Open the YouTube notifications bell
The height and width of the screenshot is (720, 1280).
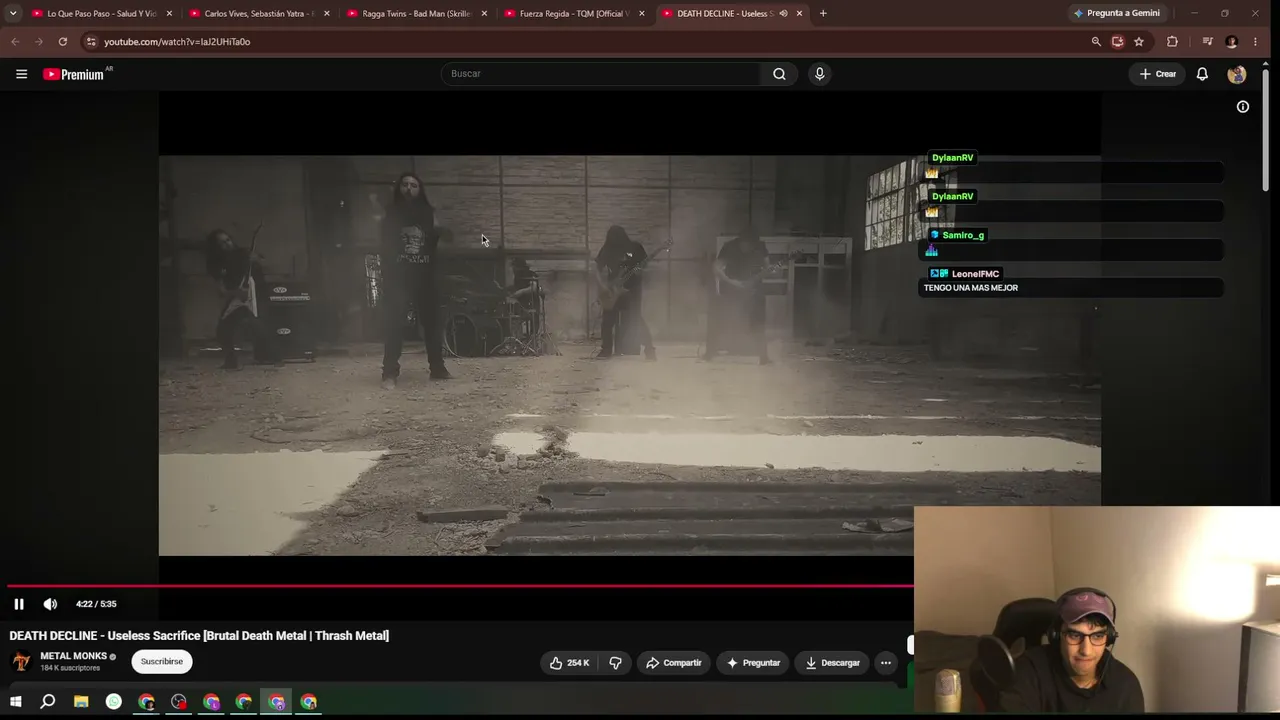pyautogui.click(x=1202, y=74)
